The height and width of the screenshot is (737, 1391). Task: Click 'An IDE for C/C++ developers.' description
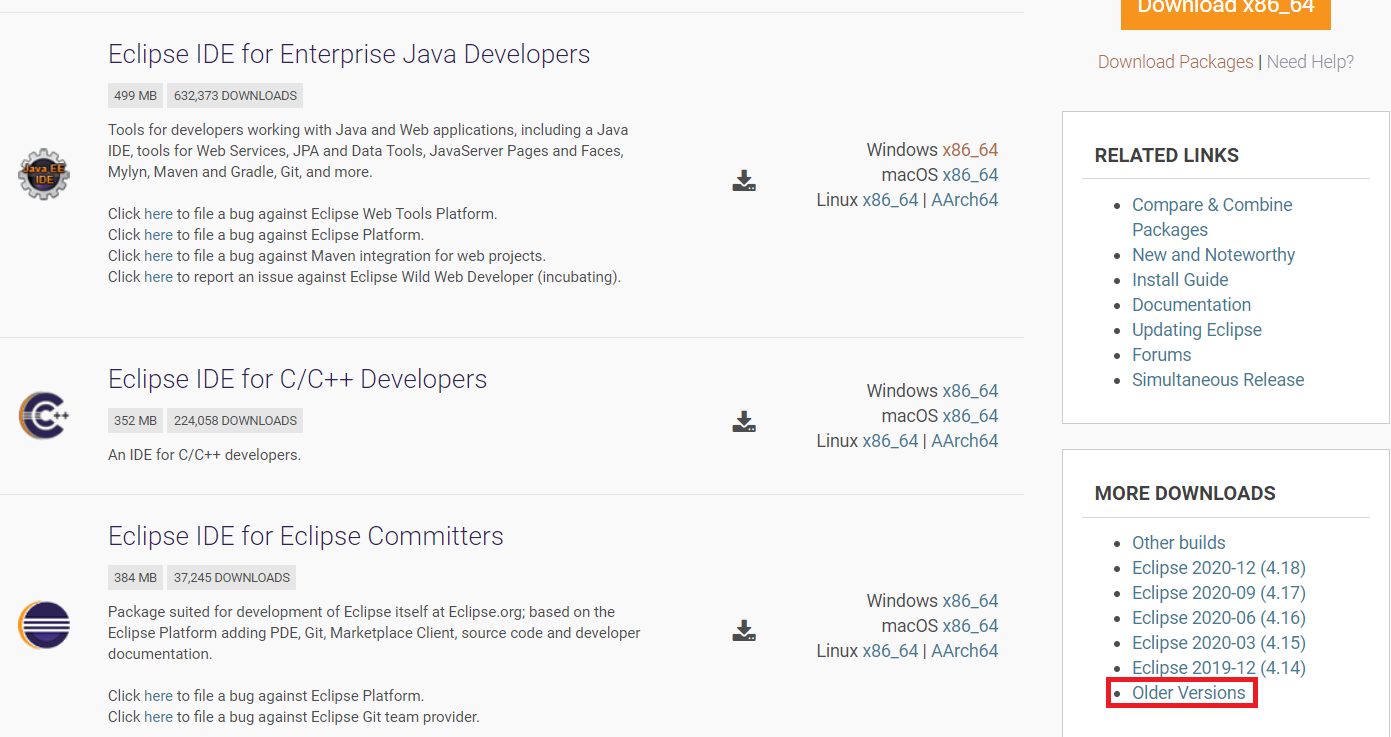(x=204, y=455)
